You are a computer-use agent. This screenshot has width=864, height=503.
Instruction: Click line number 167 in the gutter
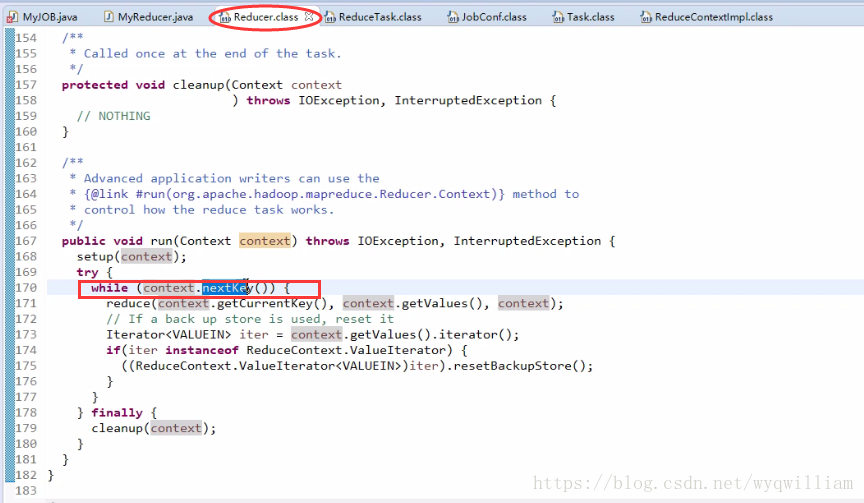click(26, 241)
